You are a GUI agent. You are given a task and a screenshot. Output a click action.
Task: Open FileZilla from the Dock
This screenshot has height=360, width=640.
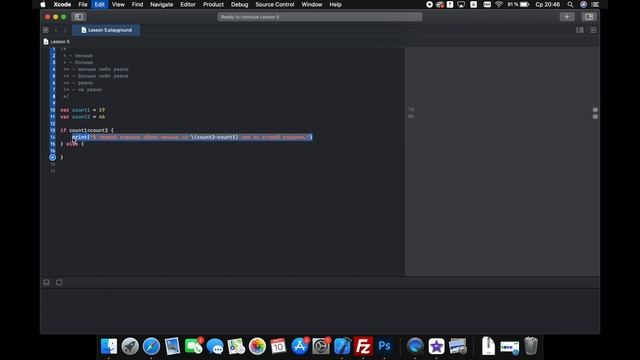(x=363, y=346)
